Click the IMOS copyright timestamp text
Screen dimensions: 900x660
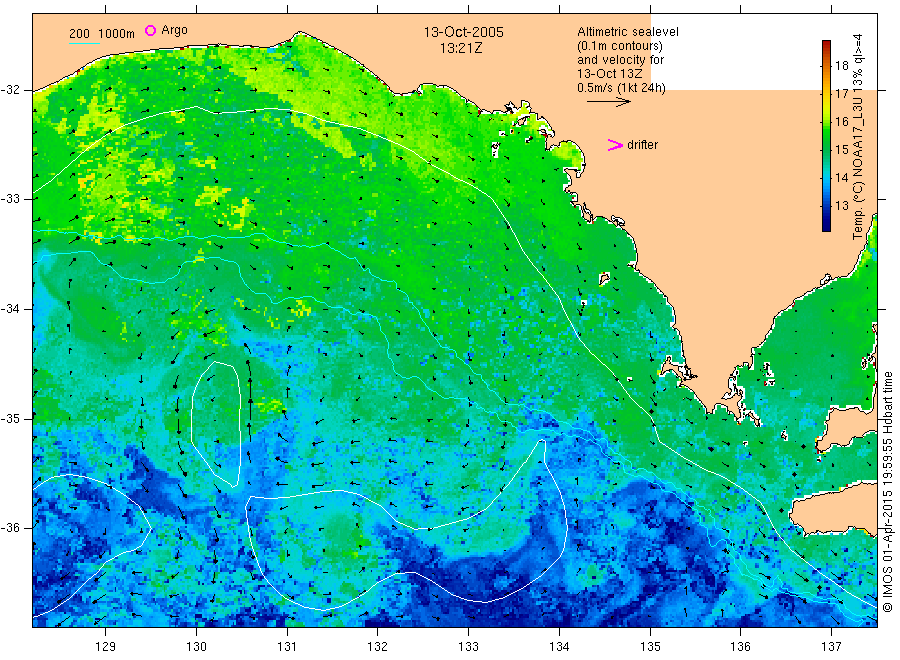[888, 491]
